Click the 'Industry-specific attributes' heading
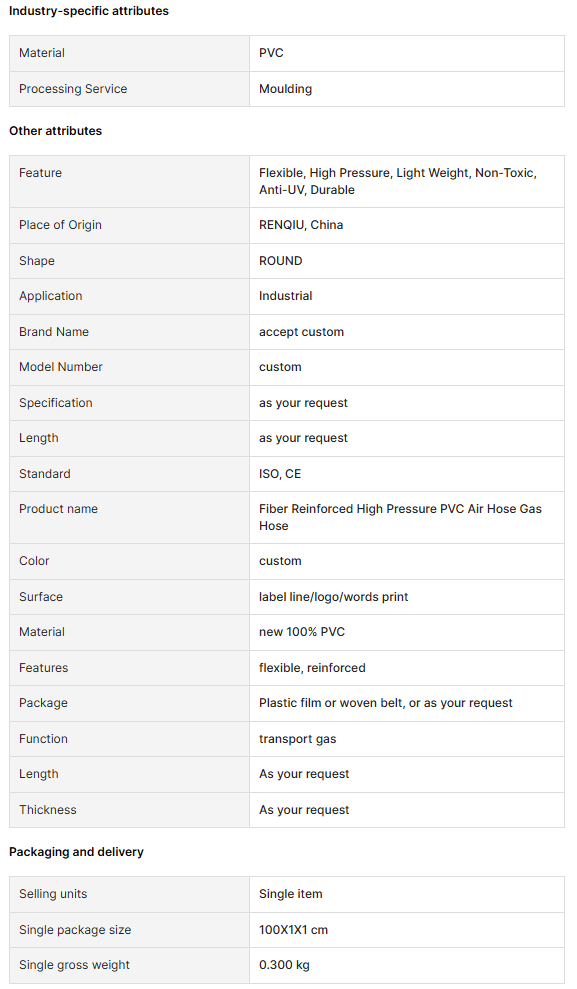This screenshot has width=577, height=989. coord(89,11)
